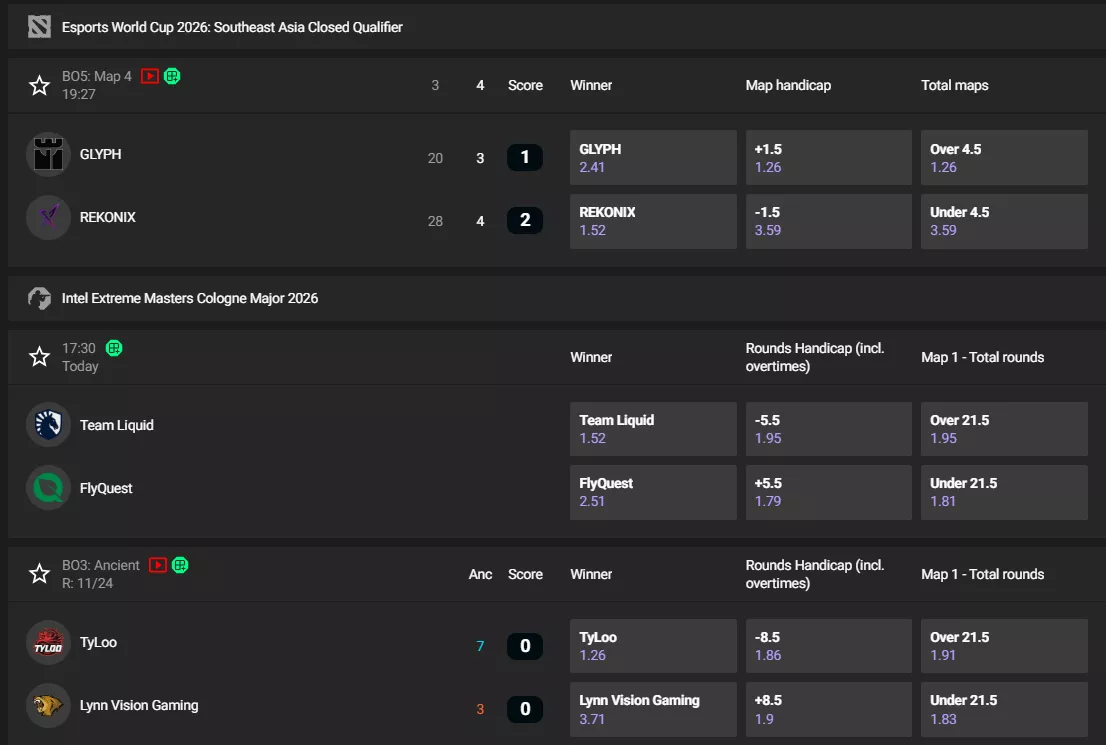The width and height of the screenshot is (1106, 745).
Task: Open Esports World Cup 2026 qualifier title
Action: coord(232,27)
